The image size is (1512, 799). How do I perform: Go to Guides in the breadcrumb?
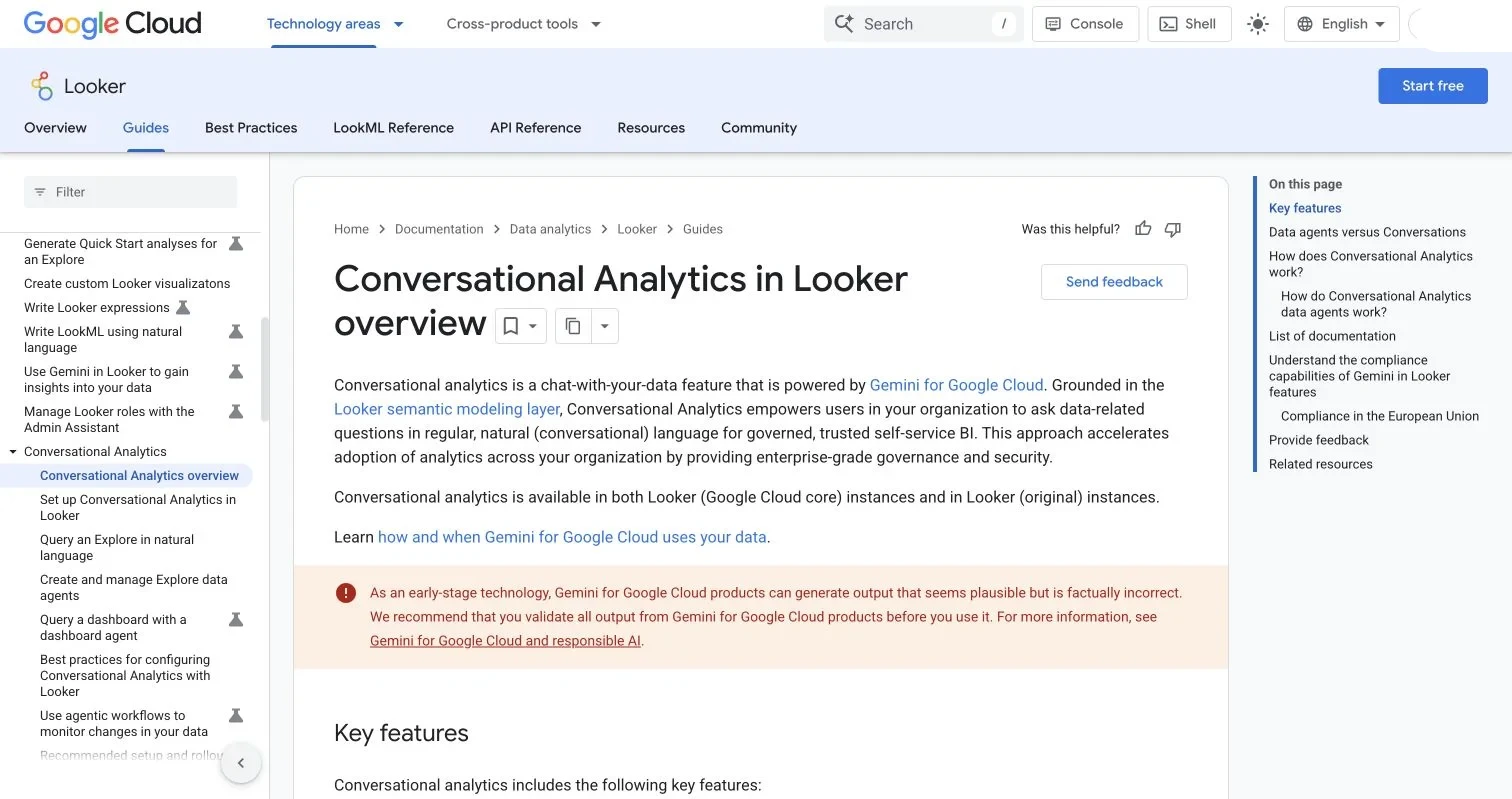tap(703, 229)
